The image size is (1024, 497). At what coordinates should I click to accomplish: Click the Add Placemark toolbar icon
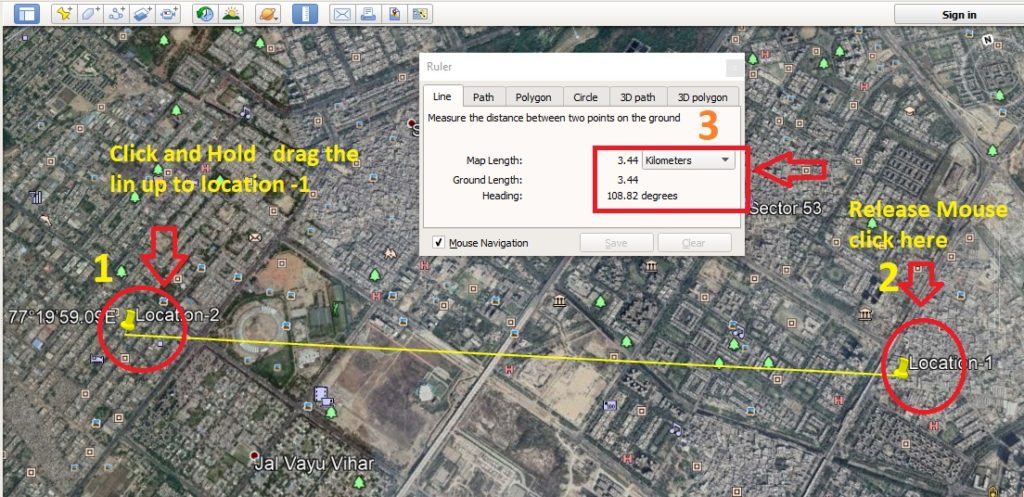[64, 14]
